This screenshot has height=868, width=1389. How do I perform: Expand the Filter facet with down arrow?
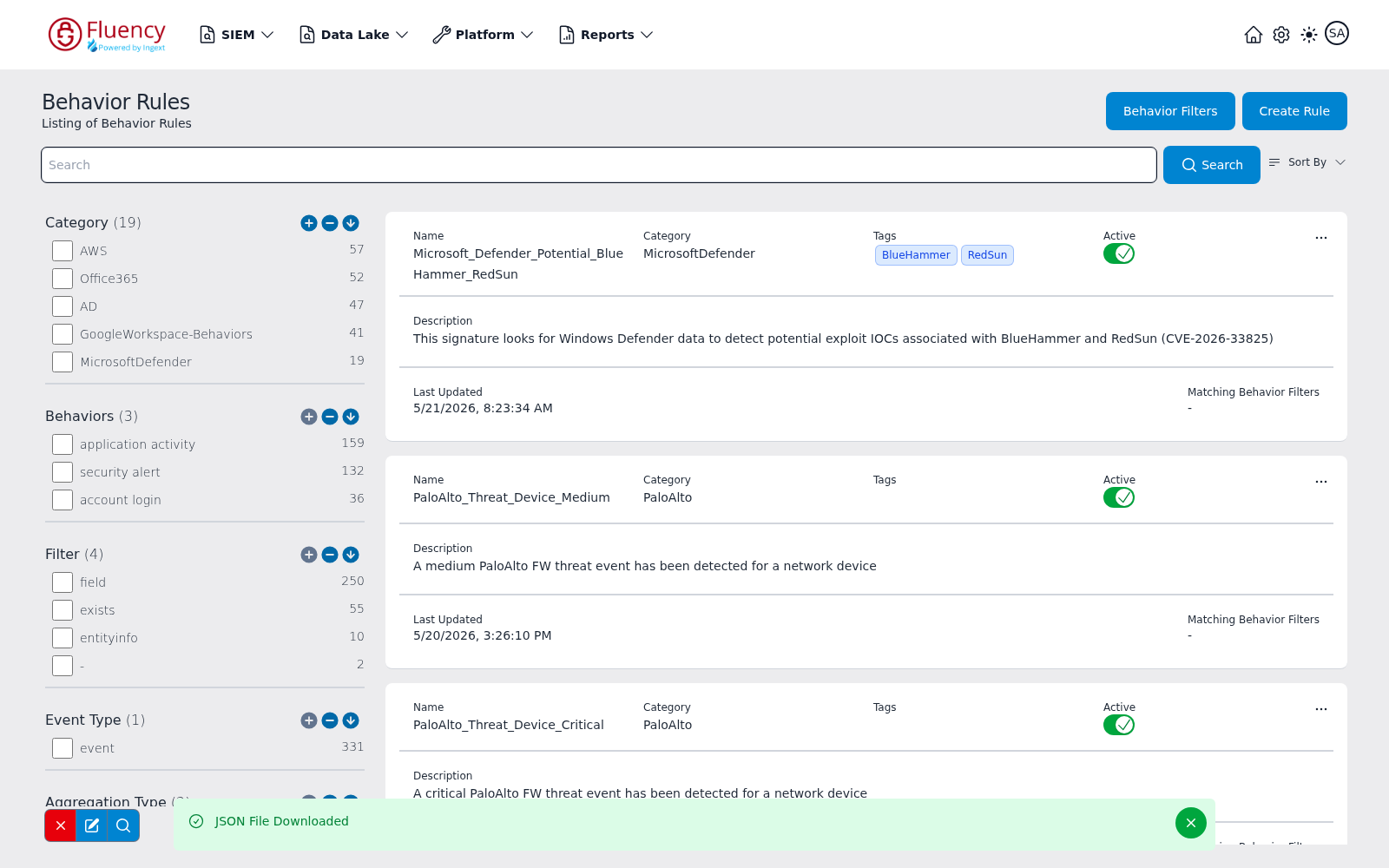pyautogui.click(x=351, y=555)
